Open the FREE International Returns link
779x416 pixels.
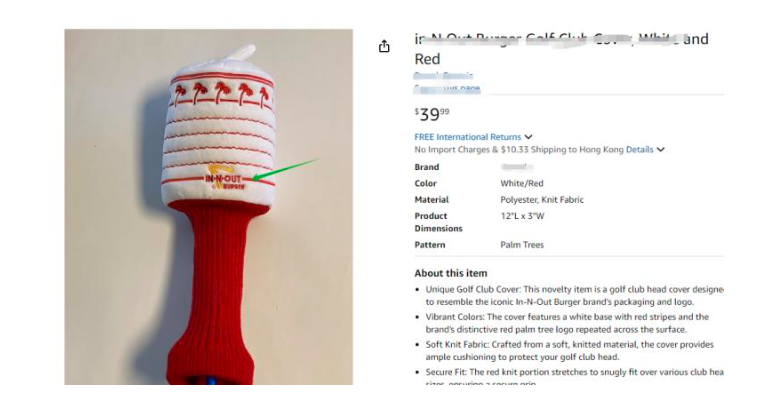(467, 137)
